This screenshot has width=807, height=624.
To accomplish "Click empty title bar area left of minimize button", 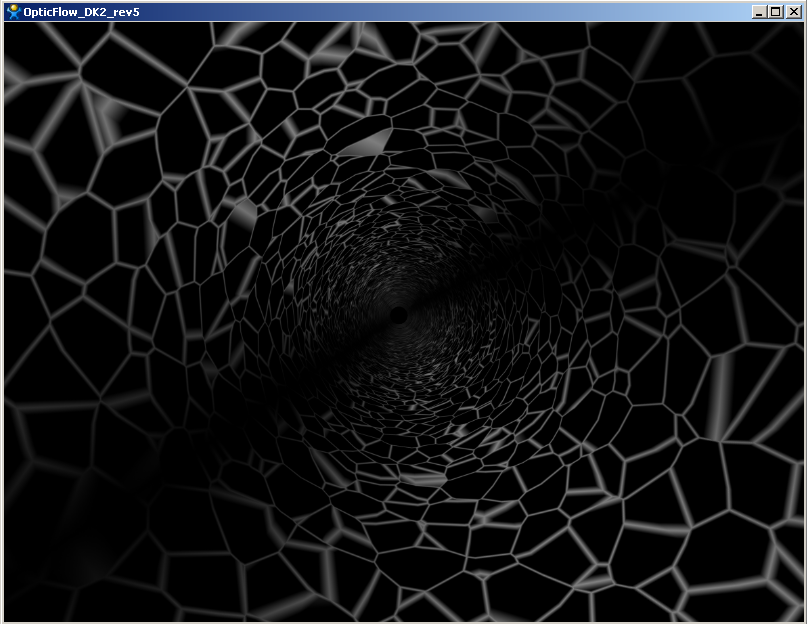I will pos(600,12).
